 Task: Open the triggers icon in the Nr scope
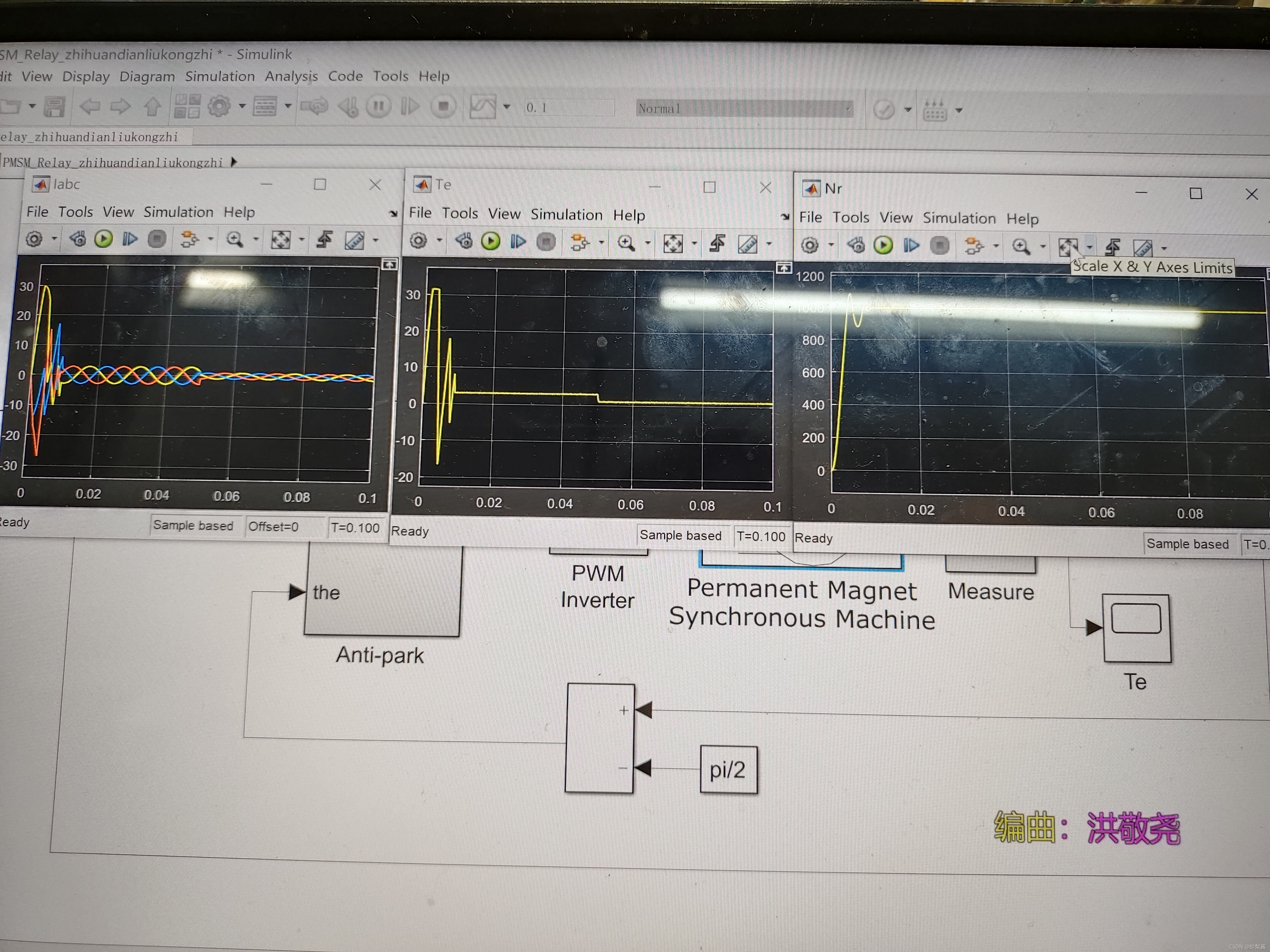[1113, 248]
